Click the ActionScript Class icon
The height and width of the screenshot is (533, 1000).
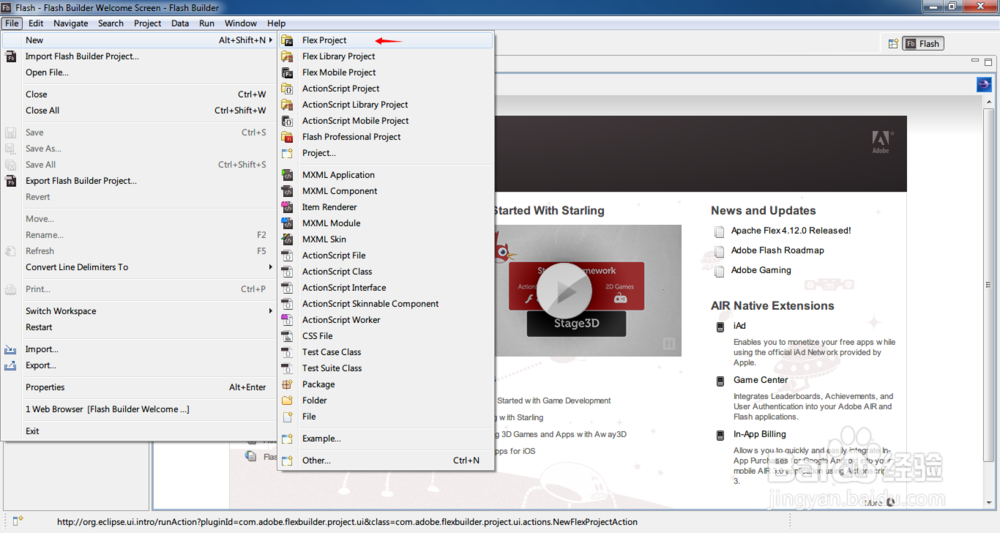pyautogui.click(x=288, y=272)
